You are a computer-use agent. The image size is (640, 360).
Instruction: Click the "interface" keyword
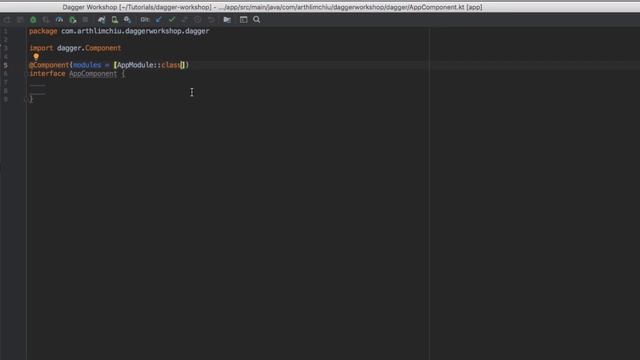[x=47, y=74]
